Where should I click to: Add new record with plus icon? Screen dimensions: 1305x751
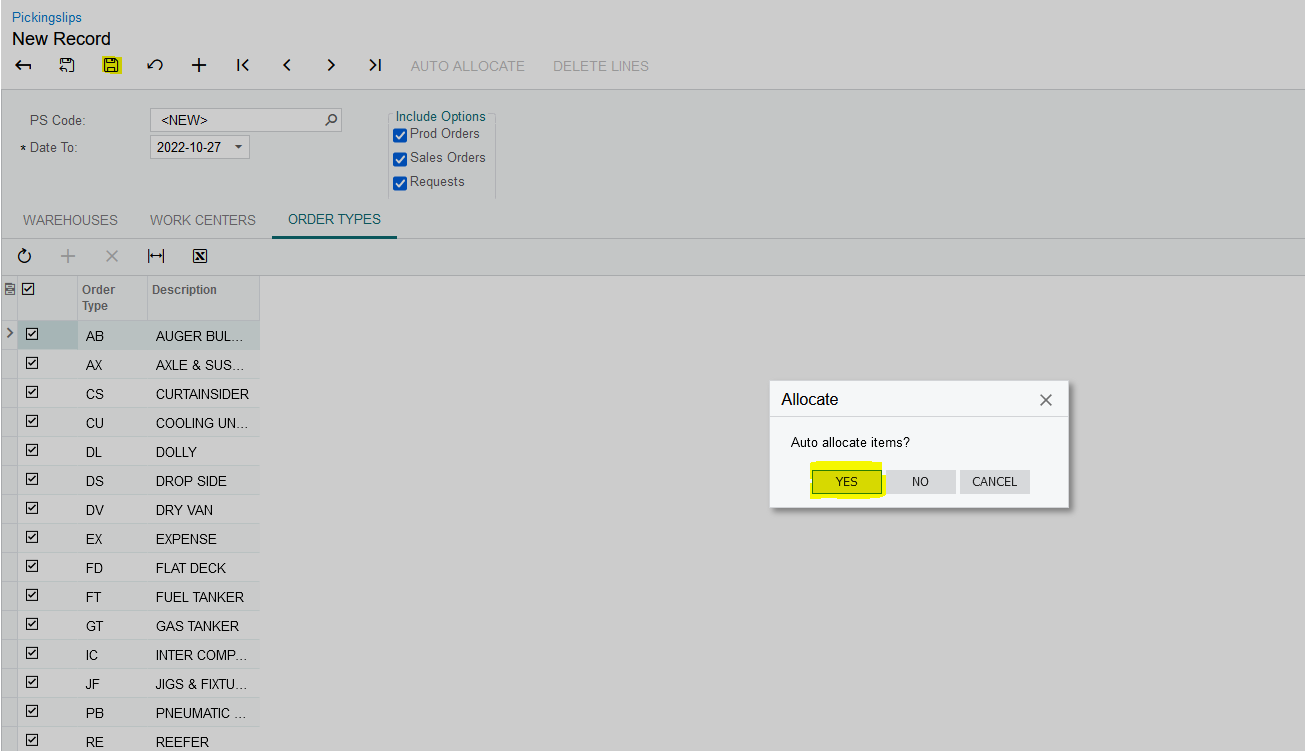click(199, 66)
